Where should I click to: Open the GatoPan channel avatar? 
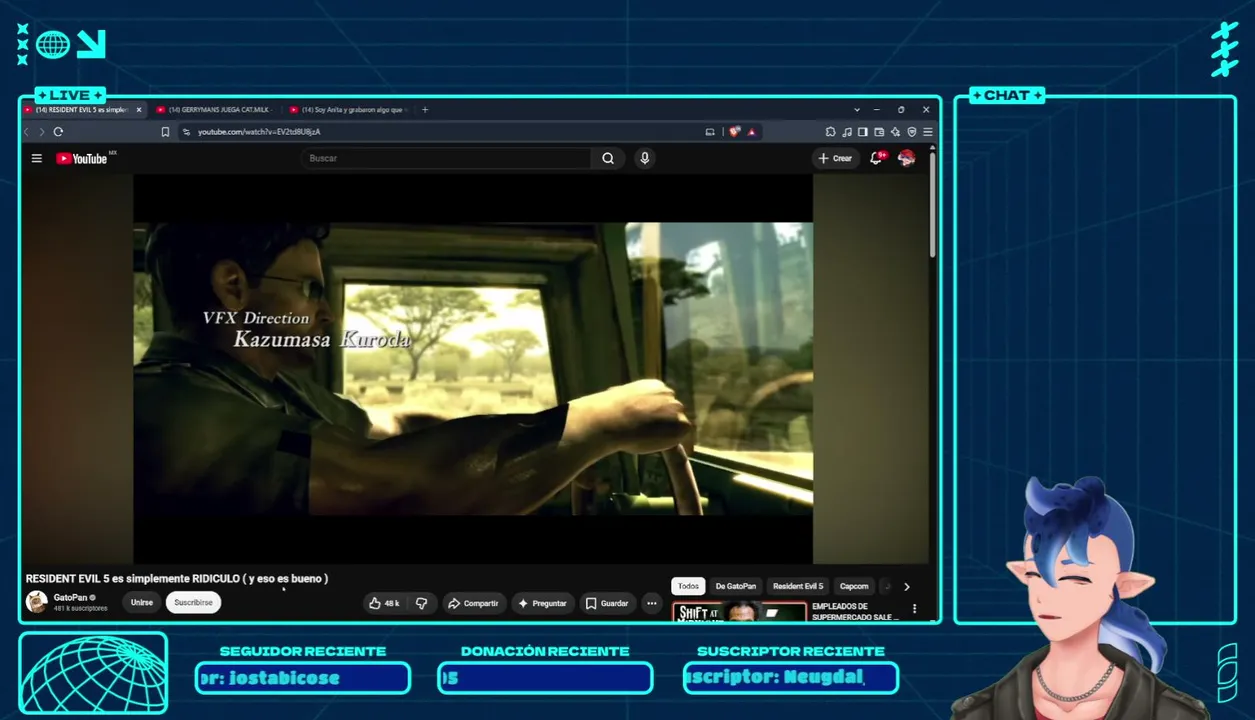37,602
